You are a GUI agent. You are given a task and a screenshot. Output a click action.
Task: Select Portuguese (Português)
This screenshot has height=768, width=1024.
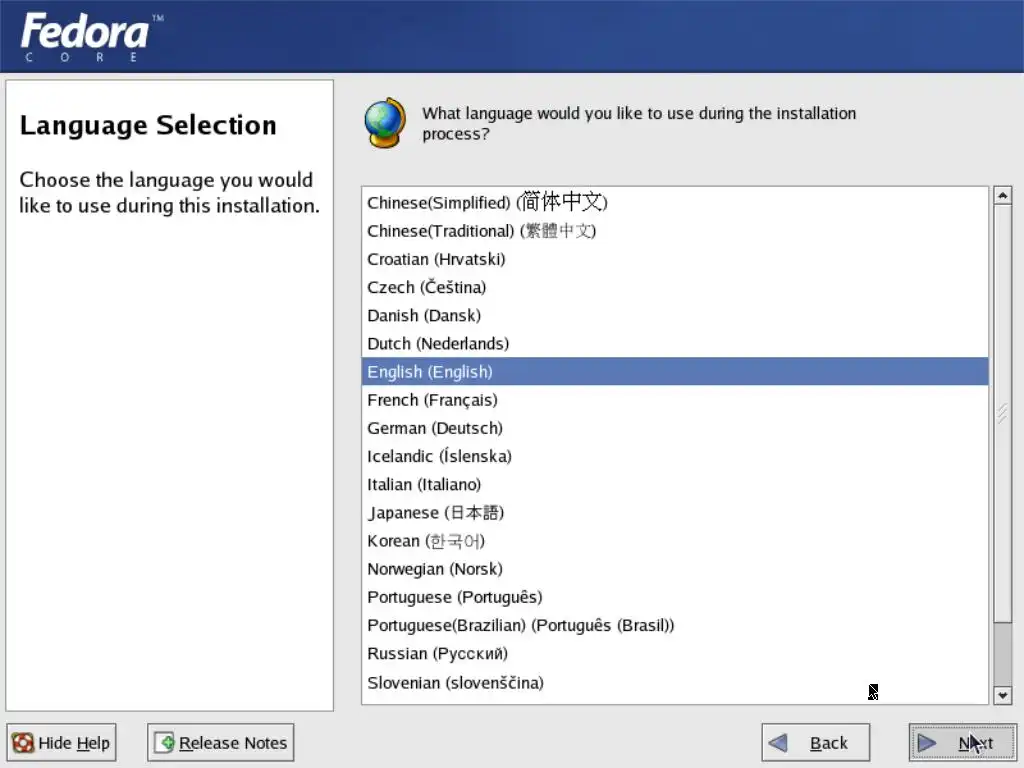tap(675, 597)
